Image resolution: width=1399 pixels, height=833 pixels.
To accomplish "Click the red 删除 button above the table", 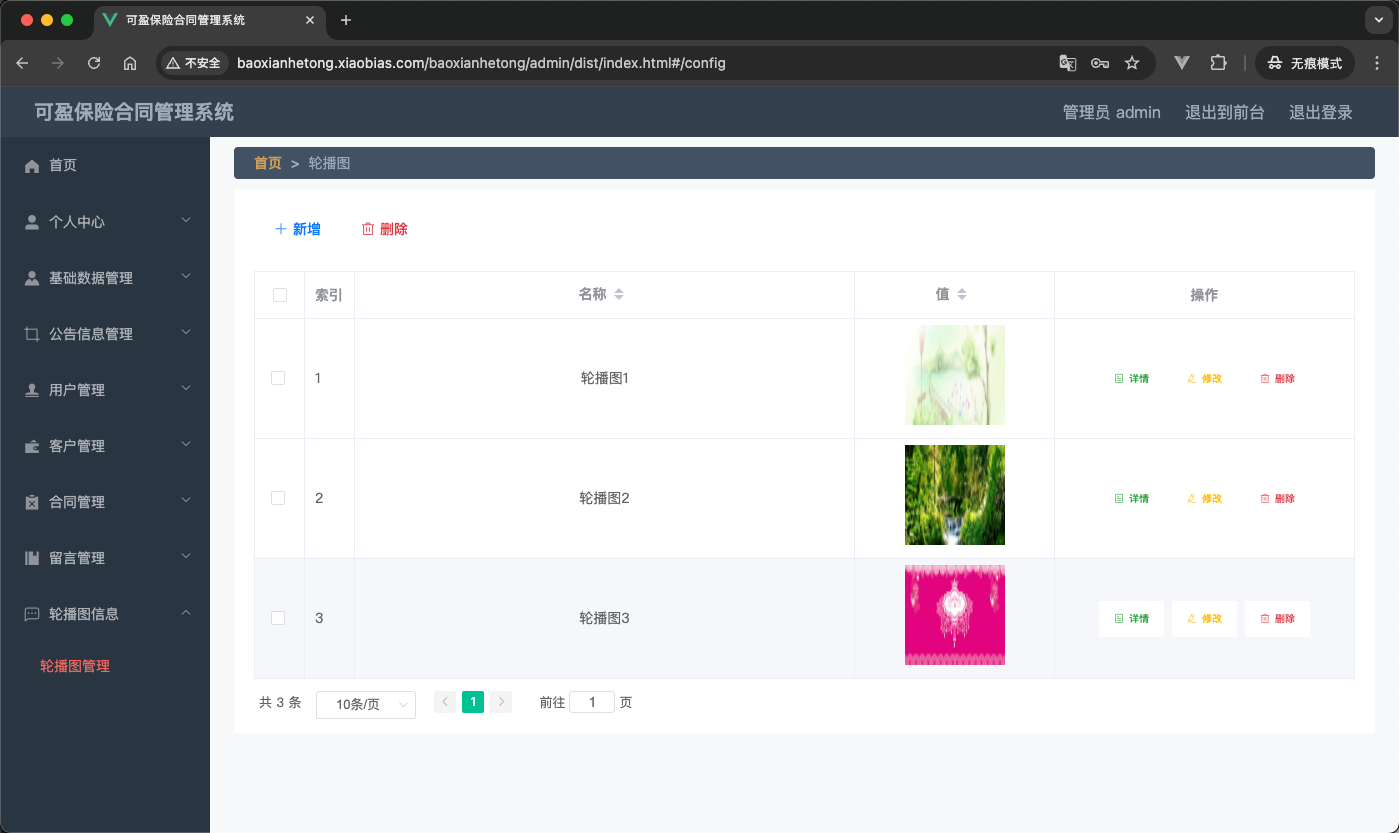I will pos(385,229).
